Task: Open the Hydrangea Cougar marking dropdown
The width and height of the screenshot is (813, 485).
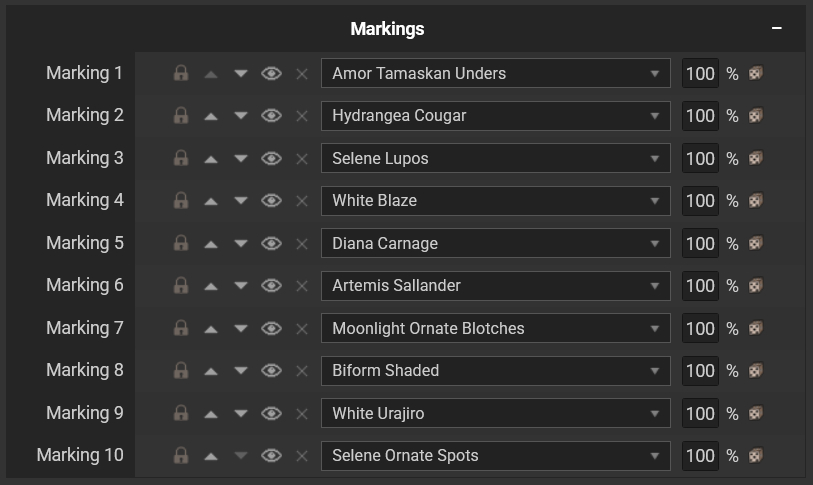Action: tap(495, 116)
